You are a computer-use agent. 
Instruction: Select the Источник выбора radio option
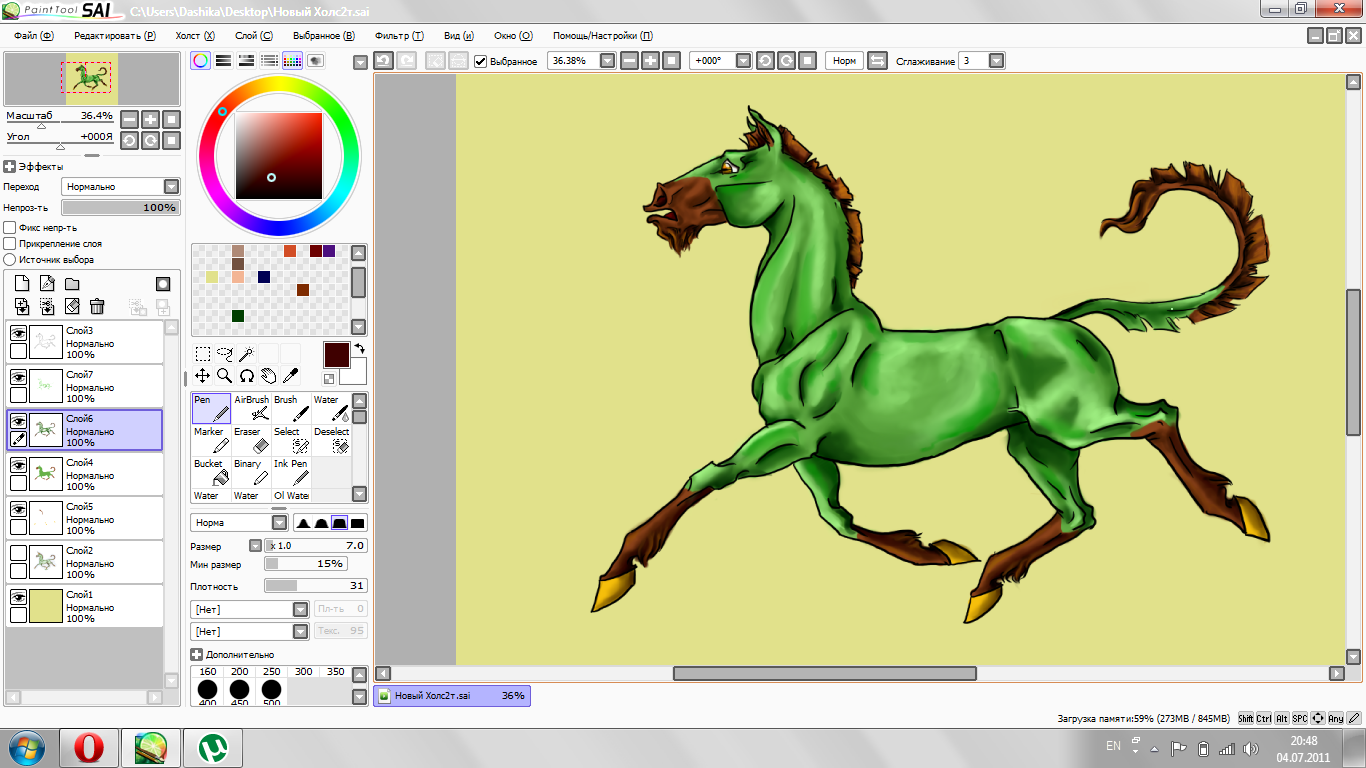tap(10, 260)
